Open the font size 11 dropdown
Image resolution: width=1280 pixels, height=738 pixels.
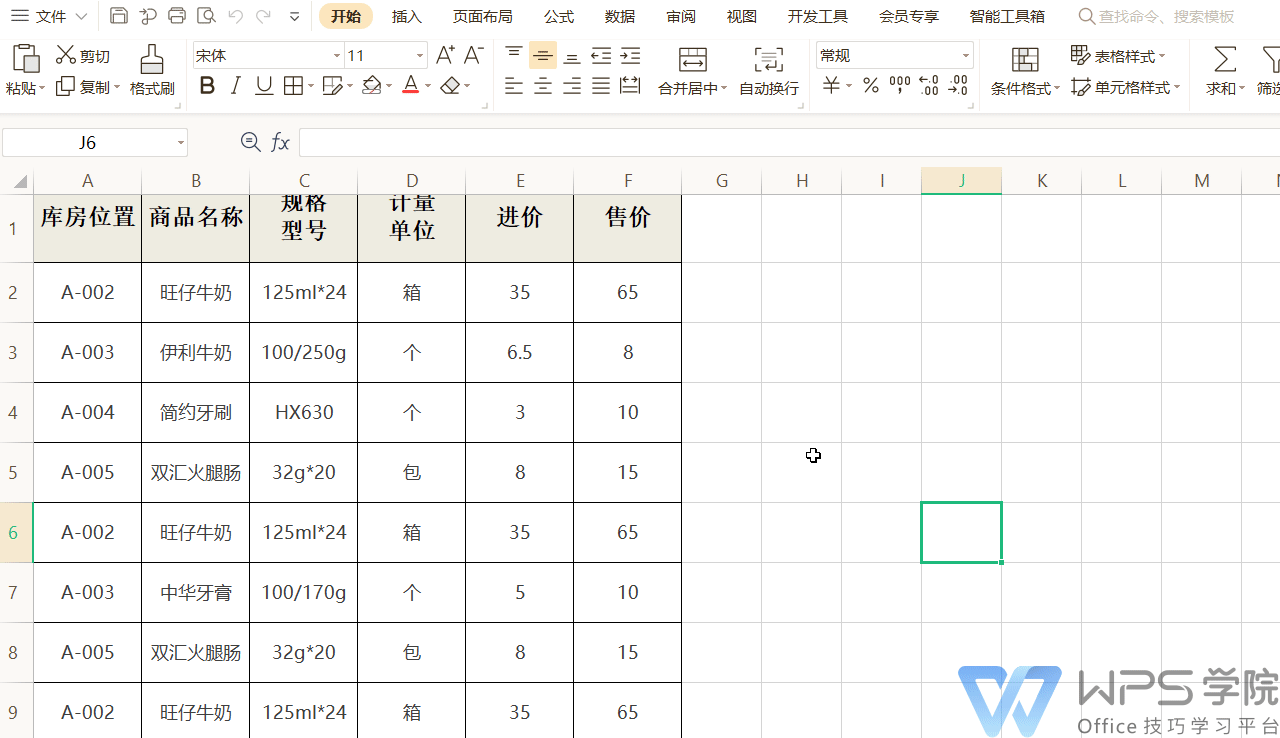tap(420, 56)
